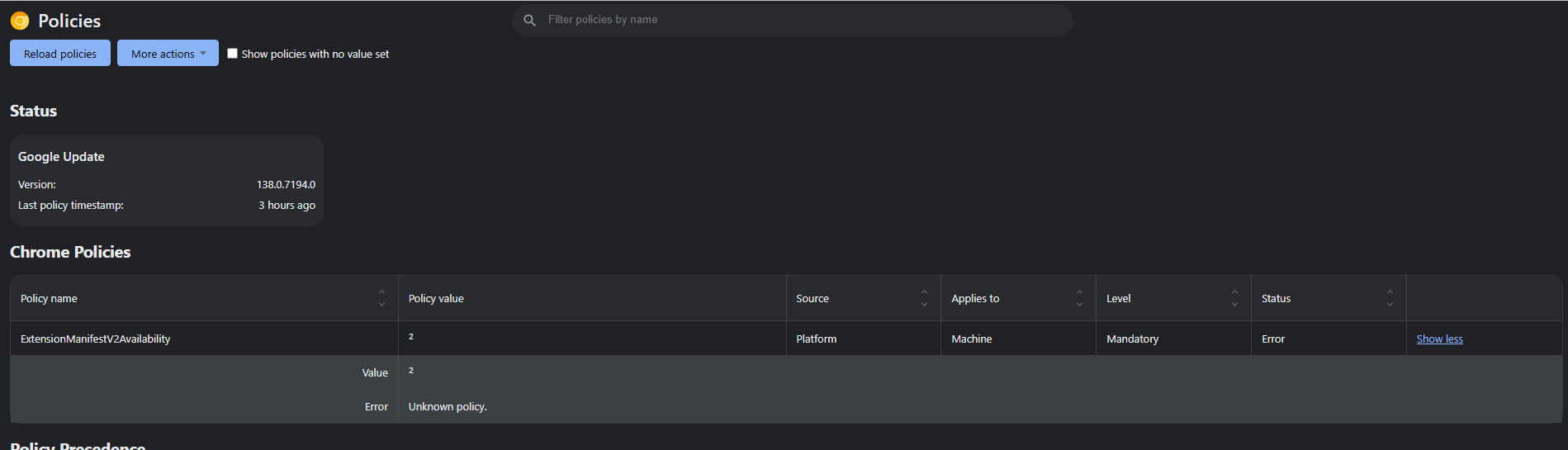
Task: Click the Last policy timestamp label
Action: pyautogui.click(x=71, y=206)
